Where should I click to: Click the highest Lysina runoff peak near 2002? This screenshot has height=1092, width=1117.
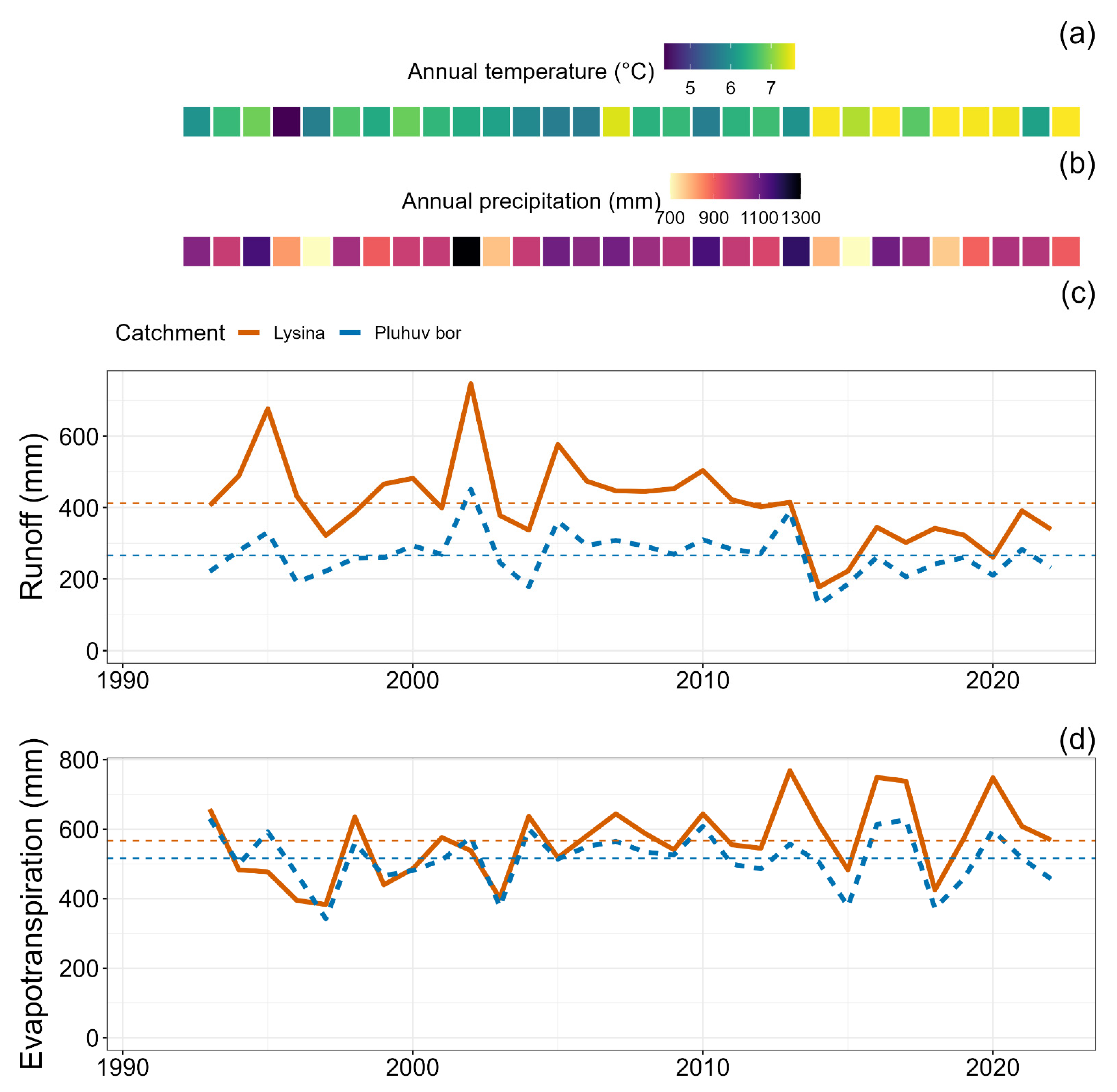(470, 384)
